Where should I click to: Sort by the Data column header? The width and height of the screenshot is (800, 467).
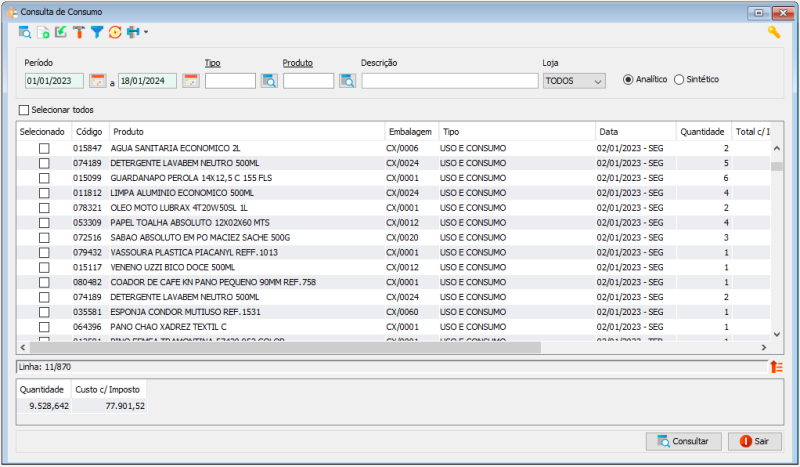636,132
